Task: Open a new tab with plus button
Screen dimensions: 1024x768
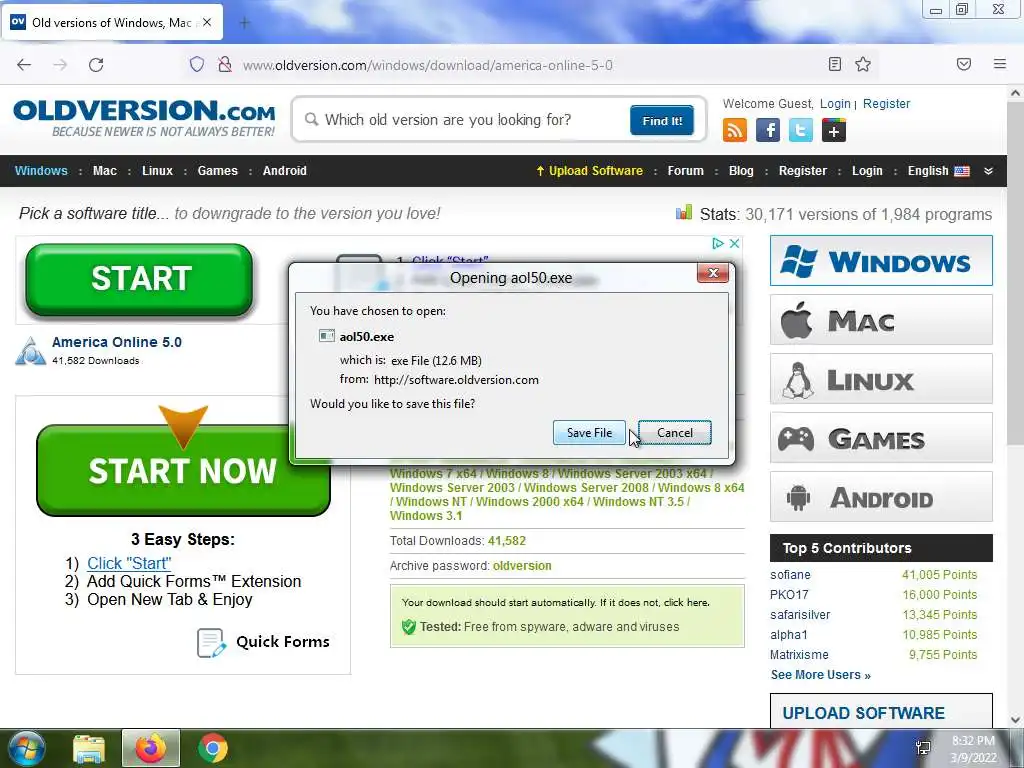Action: [x=244, y=23]
